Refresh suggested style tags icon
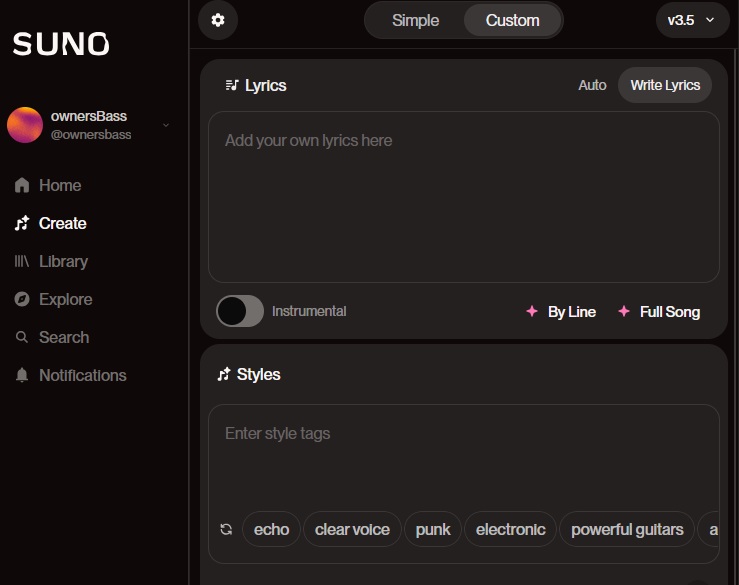739x585 pixels. 226,529
